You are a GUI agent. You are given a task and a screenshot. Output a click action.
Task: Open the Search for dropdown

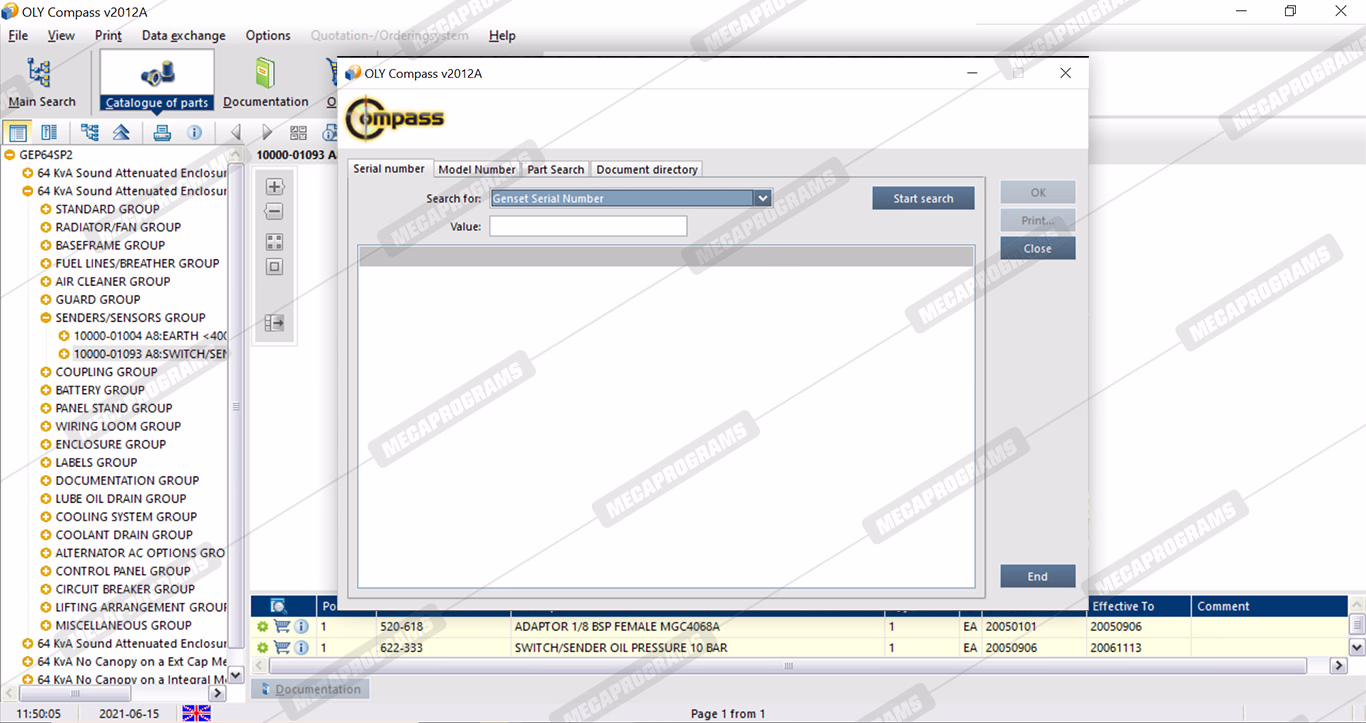point(763,198)
